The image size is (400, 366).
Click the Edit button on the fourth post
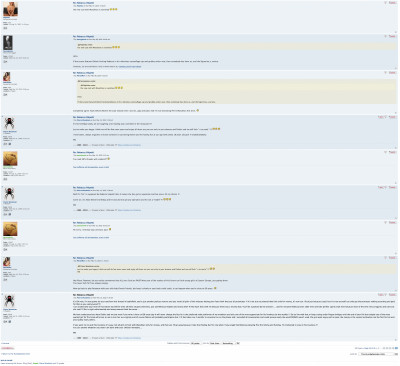click(x=382, y=117)
